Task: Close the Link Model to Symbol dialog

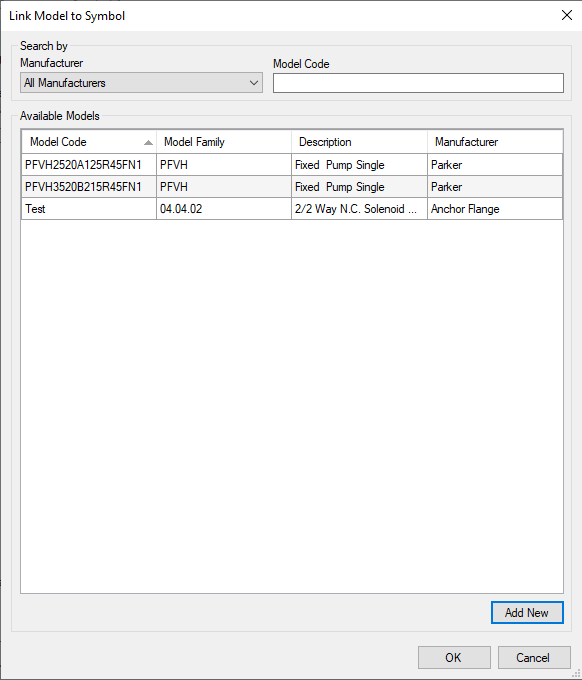Action: click(566, 15)
